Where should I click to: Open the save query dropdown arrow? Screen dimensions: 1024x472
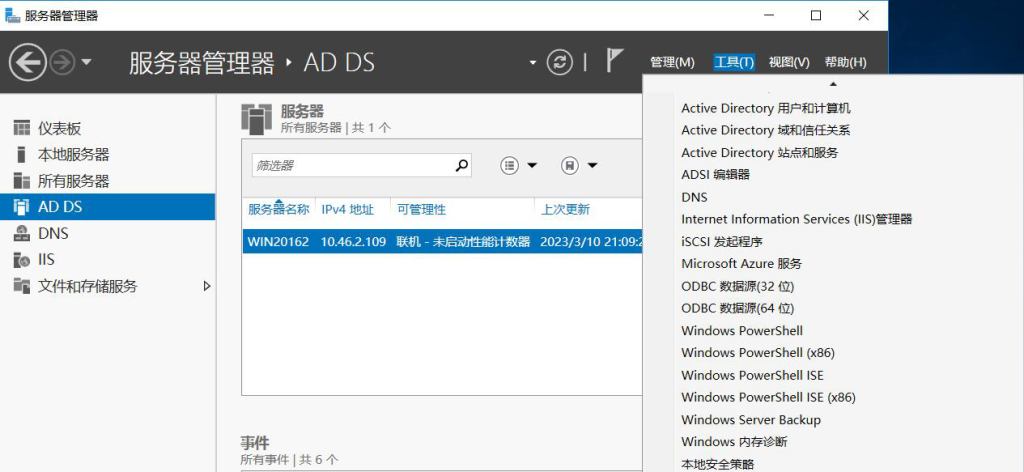pos(592,166)
